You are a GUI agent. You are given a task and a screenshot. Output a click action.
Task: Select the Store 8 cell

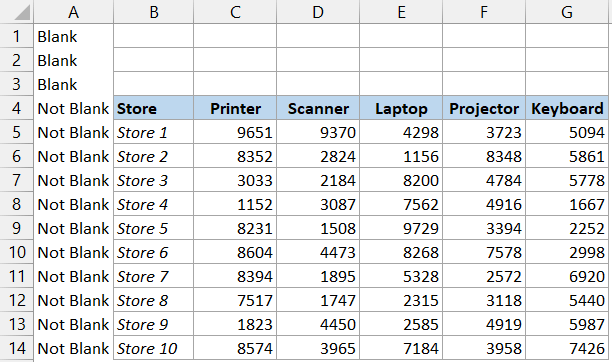(153, 300)
